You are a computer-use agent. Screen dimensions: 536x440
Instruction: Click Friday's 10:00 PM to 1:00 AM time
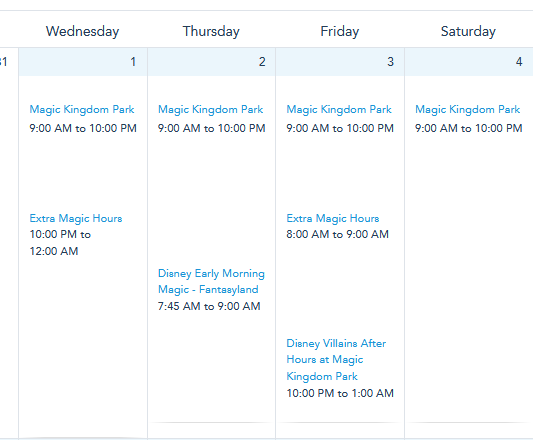pos(340,393)
